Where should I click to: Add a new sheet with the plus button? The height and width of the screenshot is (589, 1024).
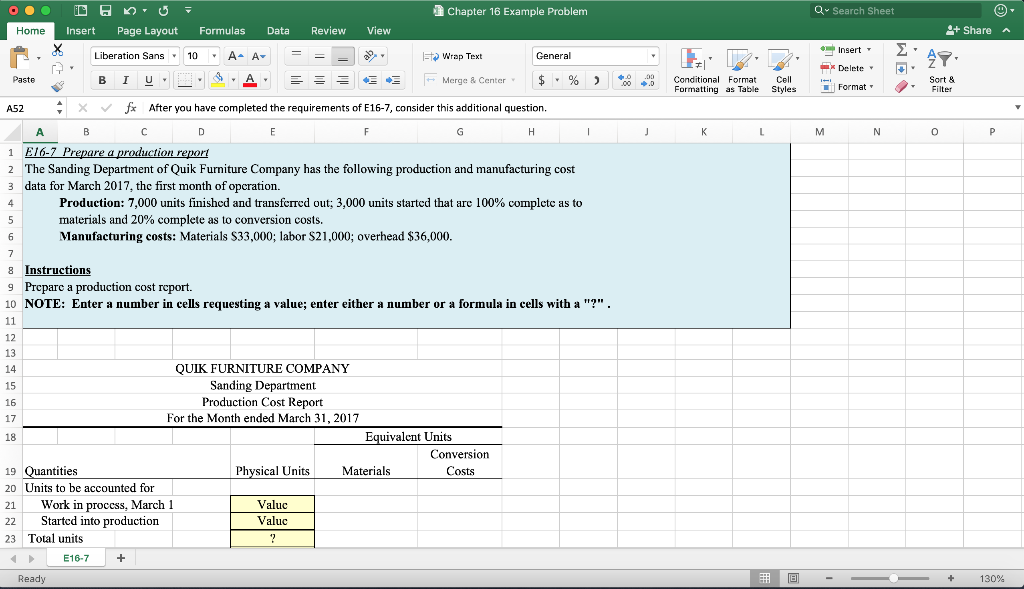coord(120,557)
